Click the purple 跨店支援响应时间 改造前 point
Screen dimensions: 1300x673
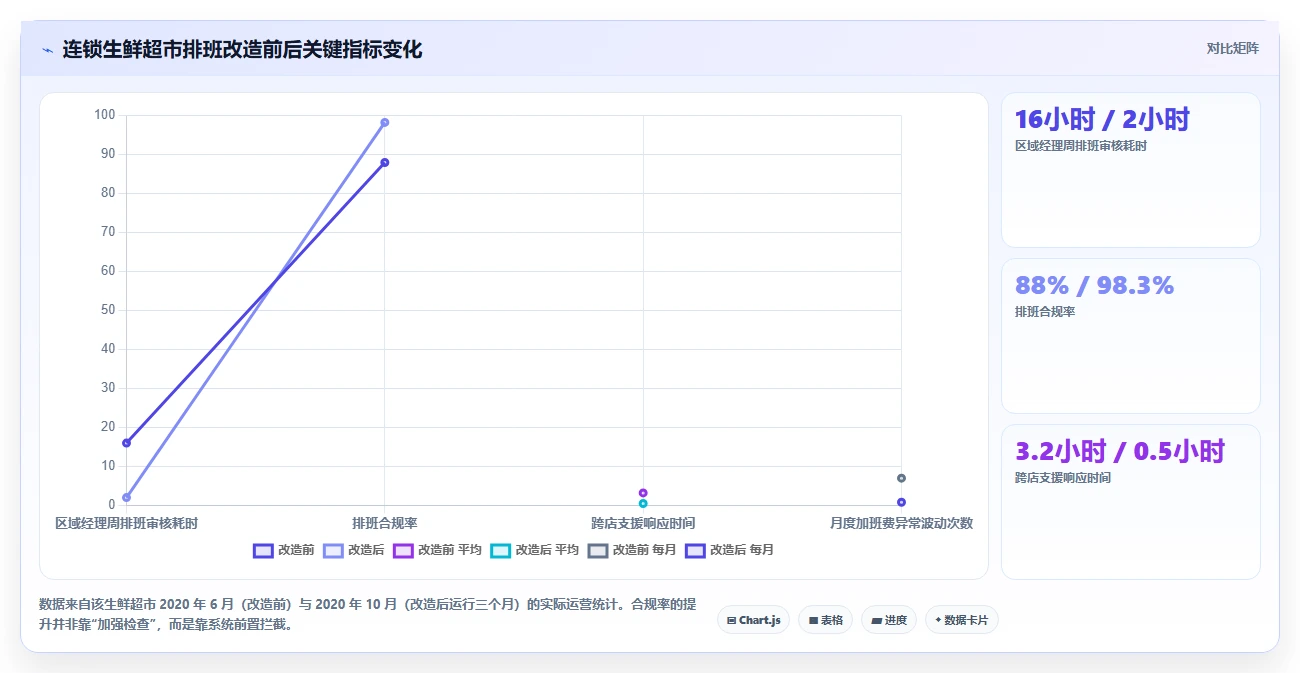tap(643, 493)
